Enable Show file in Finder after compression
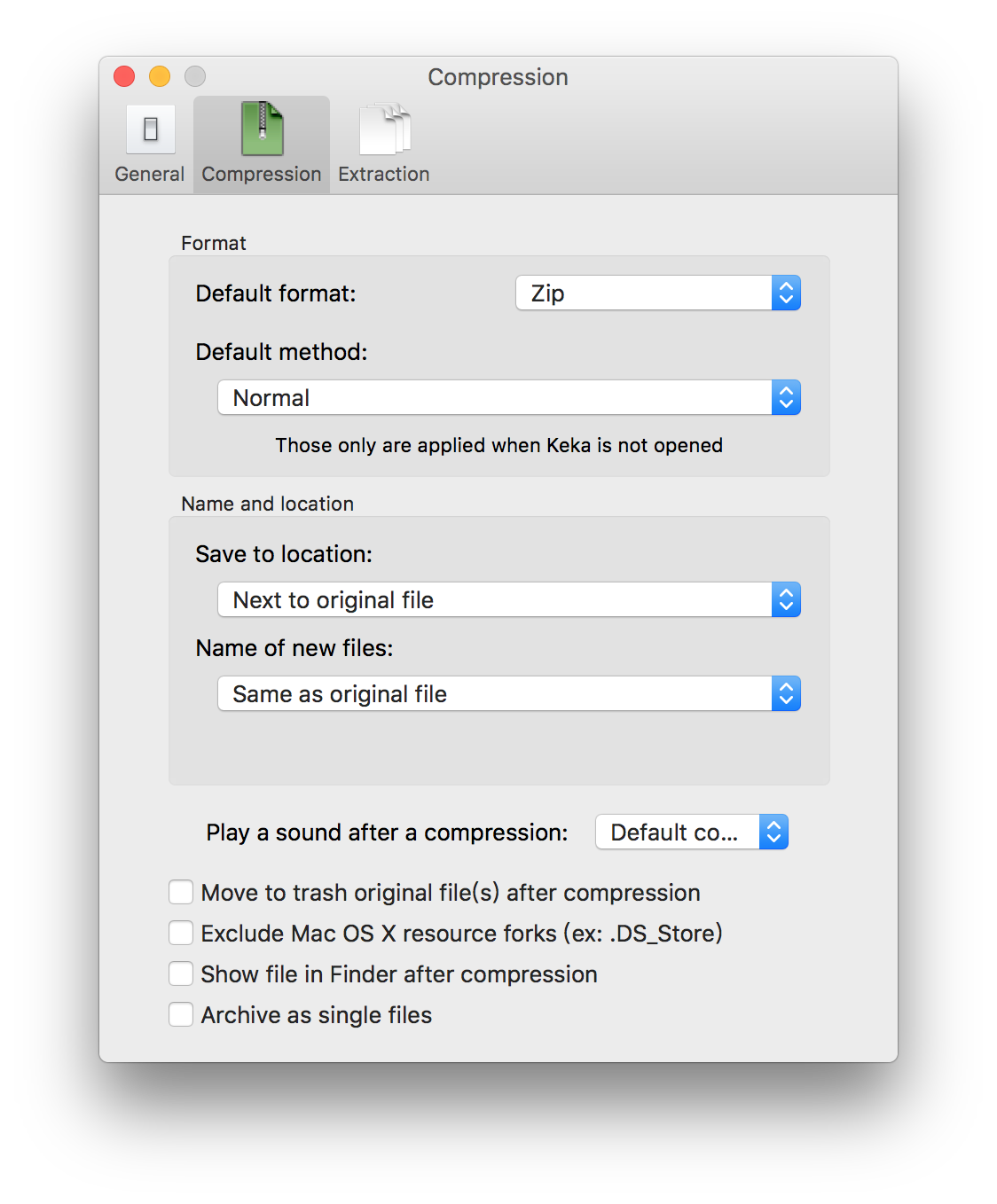Screen dimensions: 997x1204 181,973
